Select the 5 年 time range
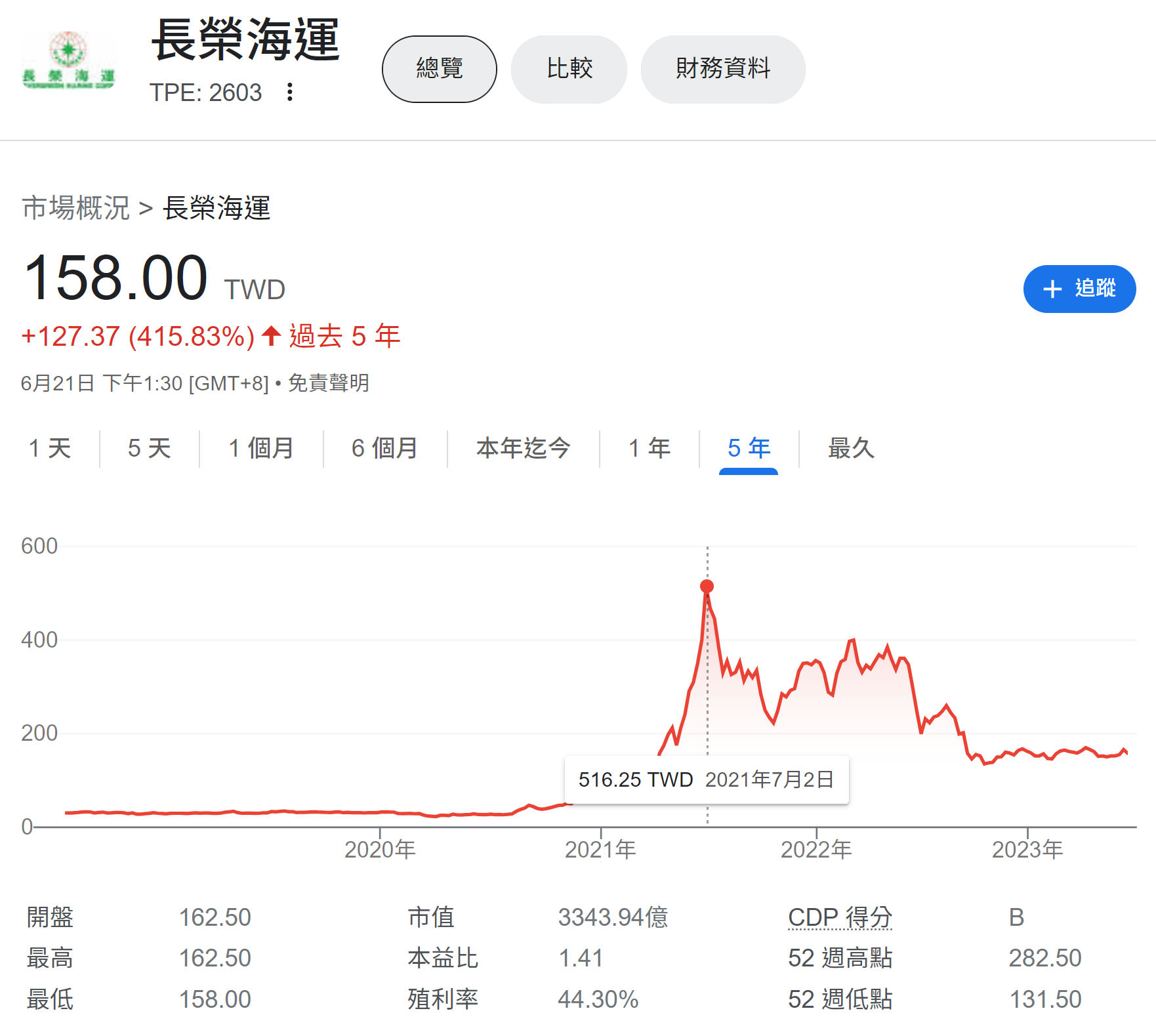 point(749,449)
